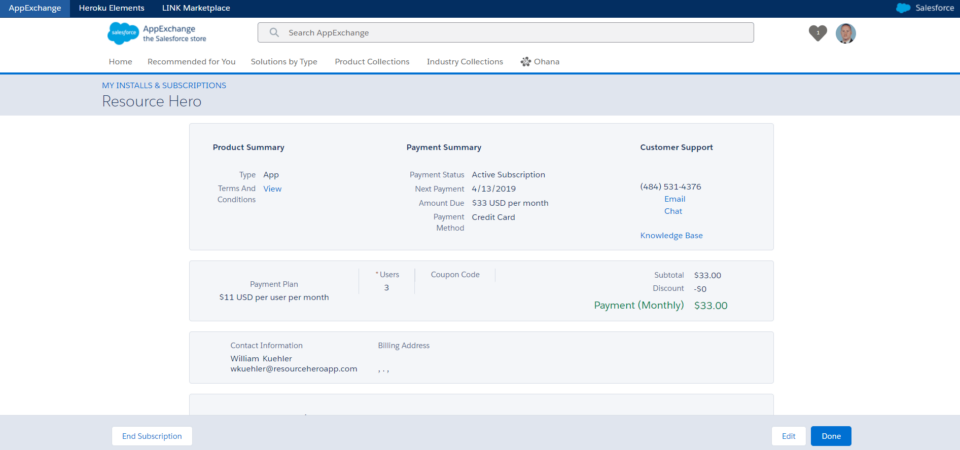This screenshot has width=960, height=450.
Task: Click the $11 USD per user per month plan
Action: tap(274, 297)
